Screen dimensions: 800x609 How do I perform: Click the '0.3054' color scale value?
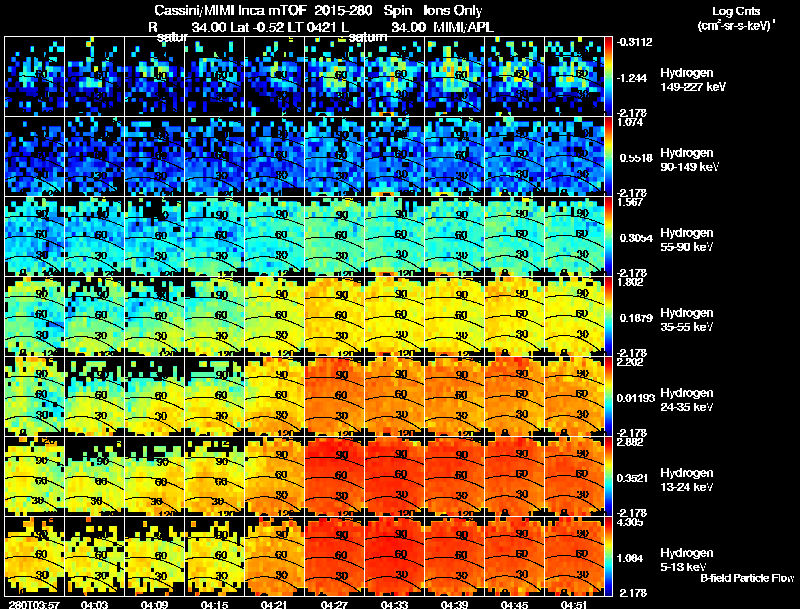click(x=636, y=238)
